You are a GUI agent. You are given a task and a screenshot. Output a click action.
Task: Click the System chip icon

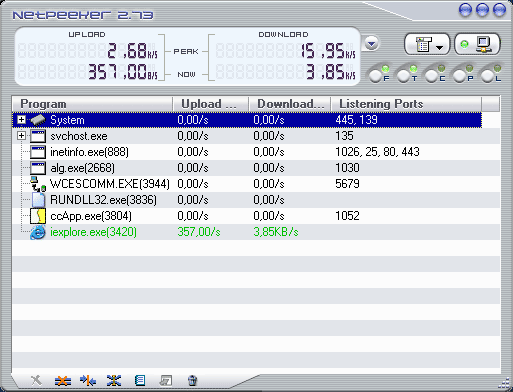tap(38, 120)
